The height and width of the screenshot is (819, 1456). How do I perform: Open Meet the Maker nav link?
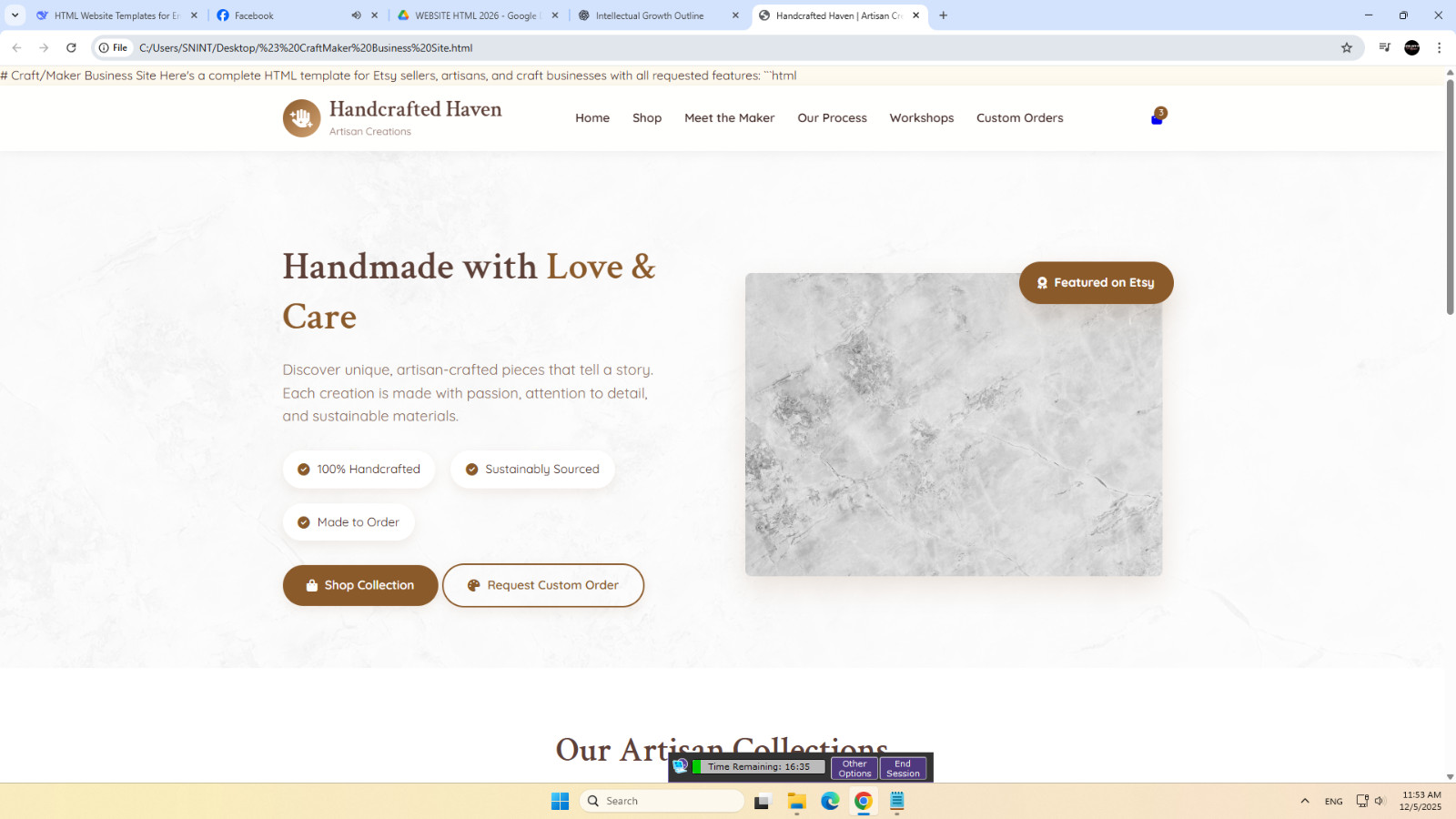pos(730,118)
